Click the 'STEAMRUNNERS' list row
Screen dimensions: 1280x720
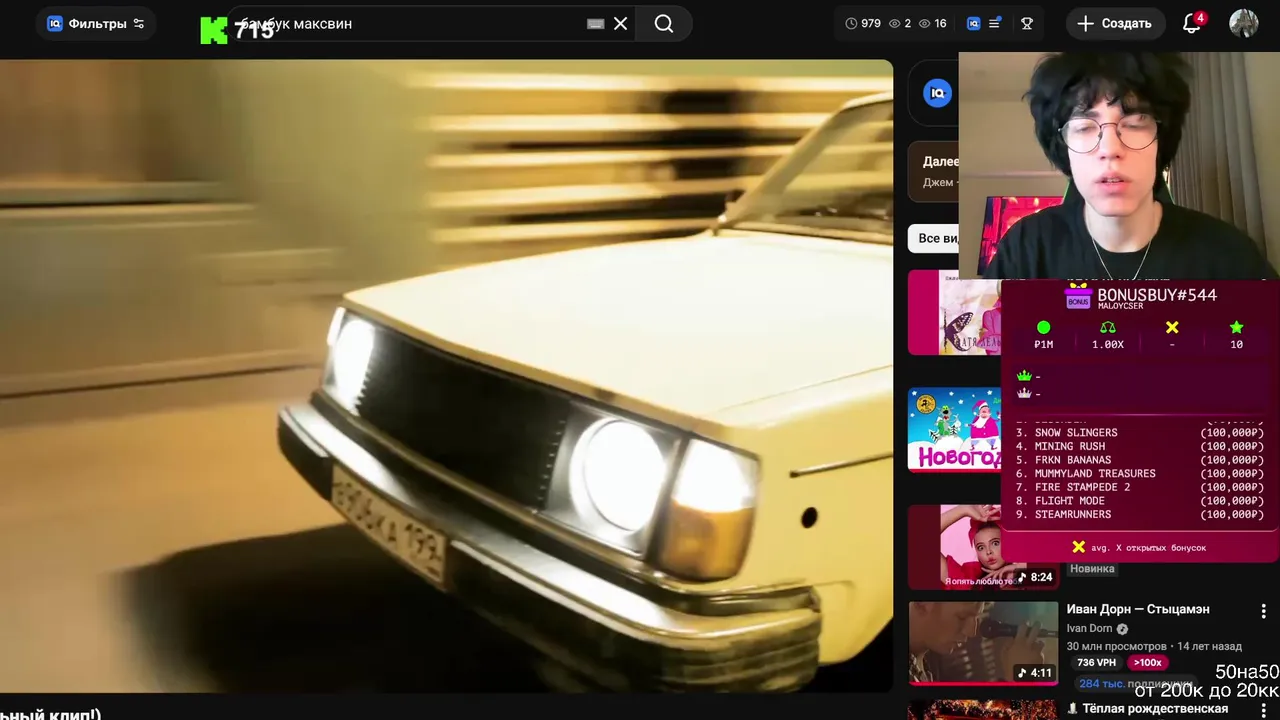point(1140,514)
